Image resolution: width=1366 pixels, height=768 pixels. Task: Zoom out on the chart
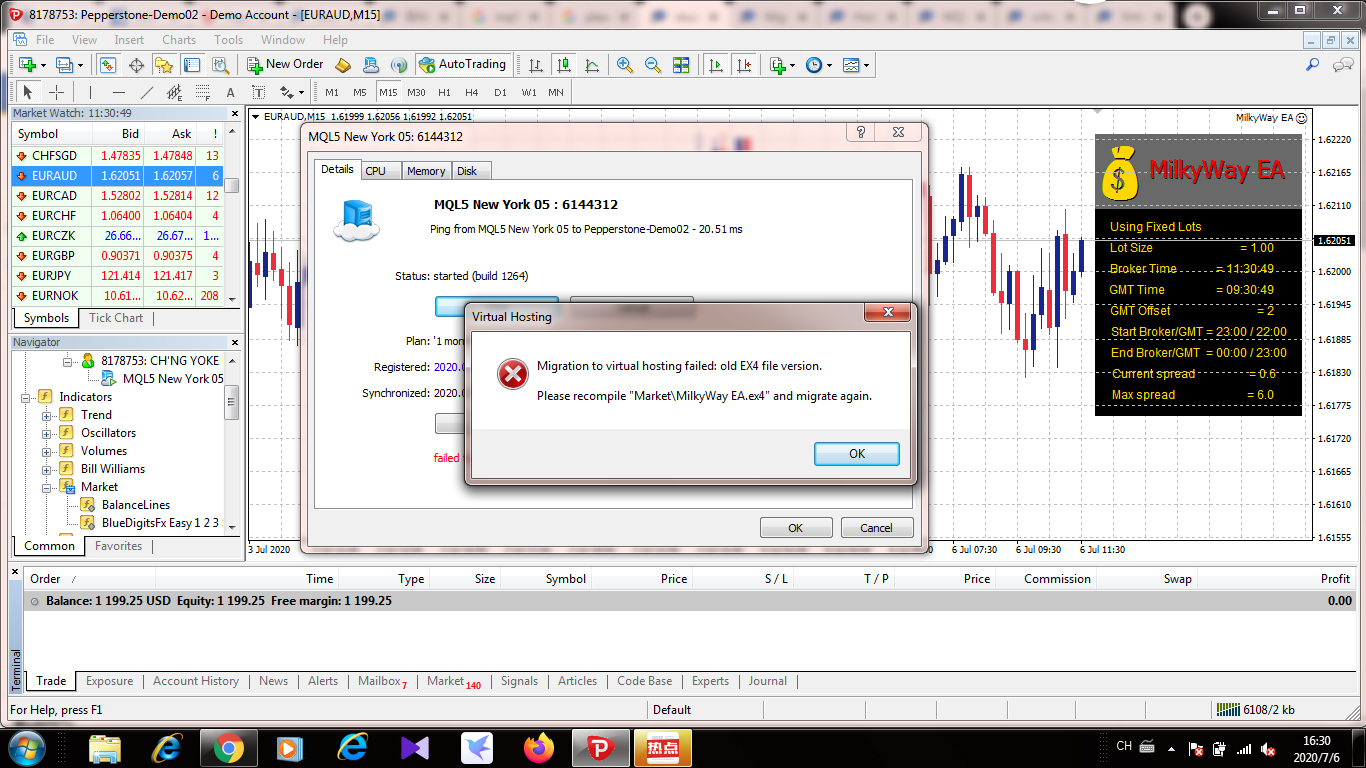pos(653,65)
